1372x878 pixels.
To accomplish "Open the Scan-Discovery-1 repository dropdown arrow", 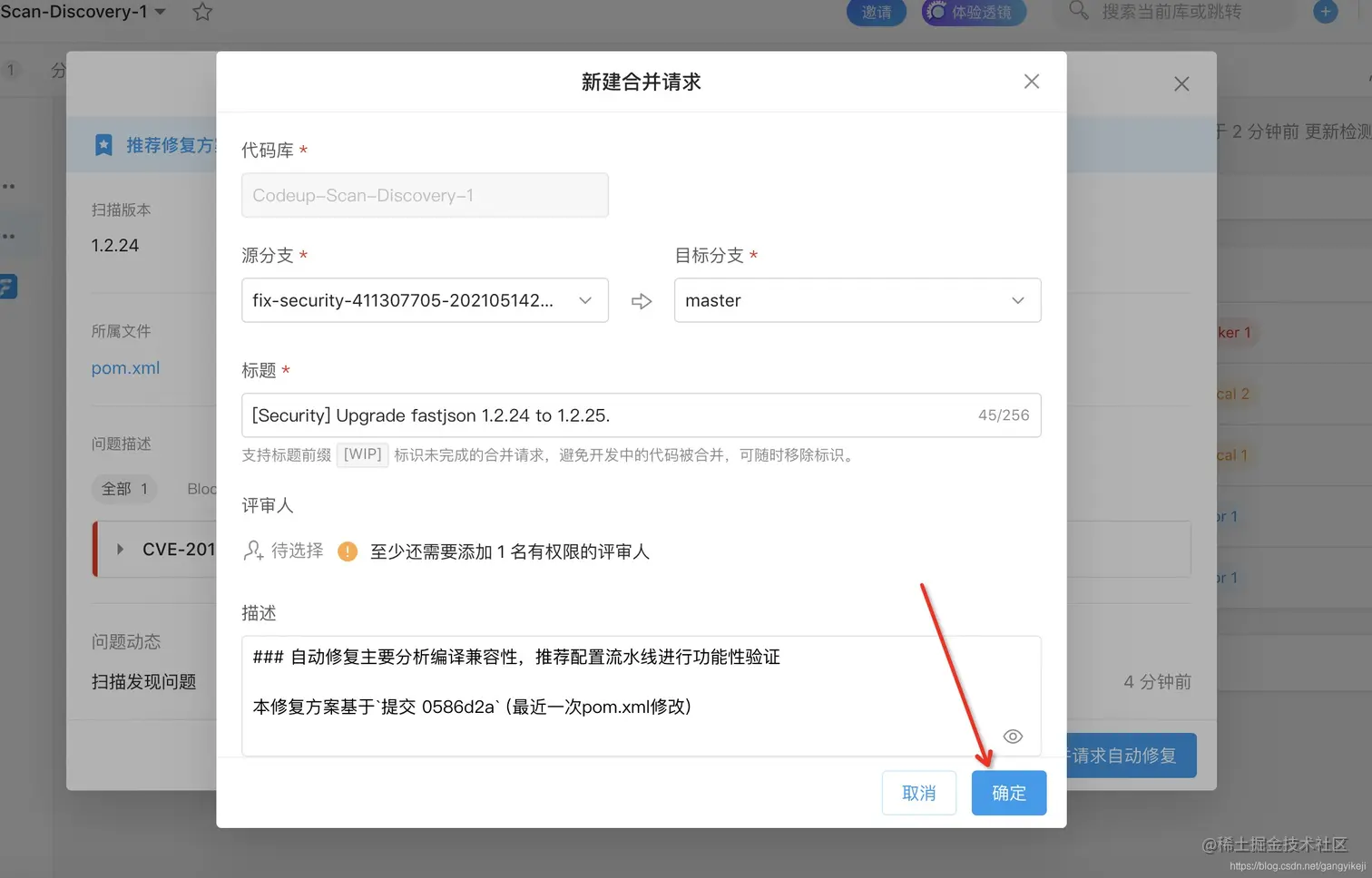I will (x=161, y=12).
